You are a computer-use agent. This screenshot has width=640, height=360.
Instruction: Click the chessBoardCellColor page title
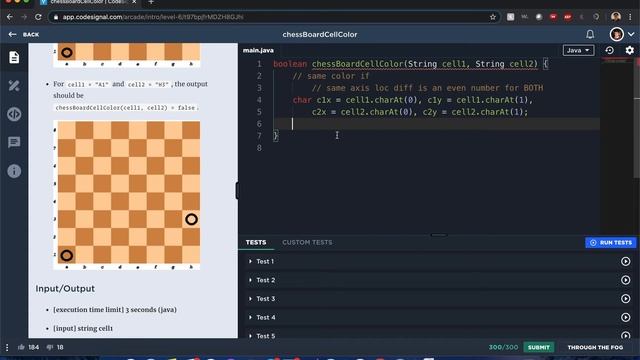[x=320, y=35]
